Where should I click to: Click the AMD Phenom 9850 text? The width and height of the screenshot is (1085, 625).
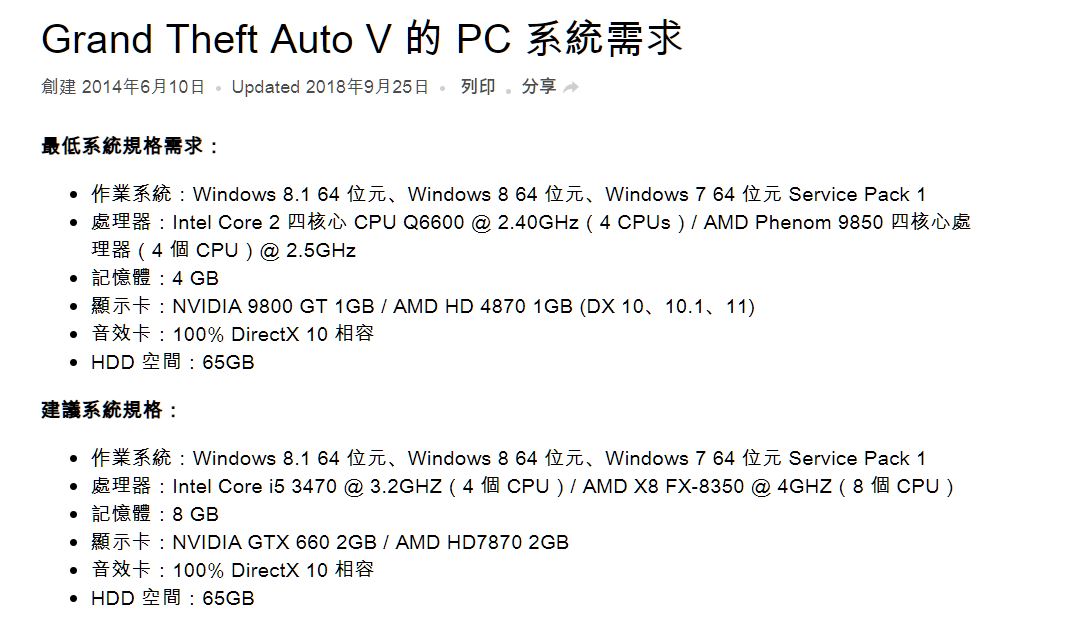(794, 222)
